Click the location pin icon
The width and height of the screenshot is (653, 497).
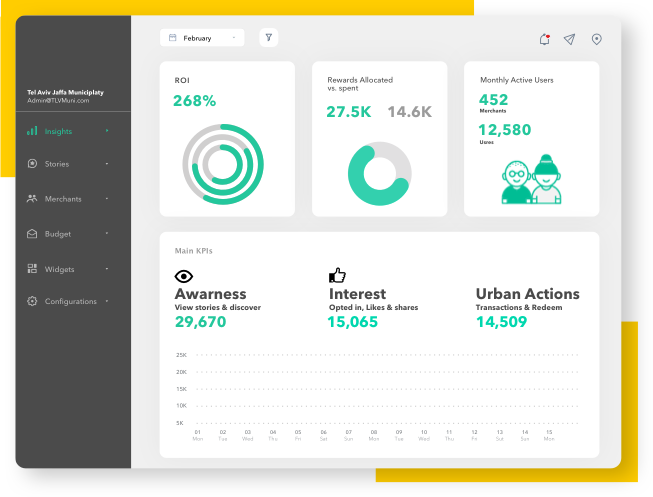point(597,39)
